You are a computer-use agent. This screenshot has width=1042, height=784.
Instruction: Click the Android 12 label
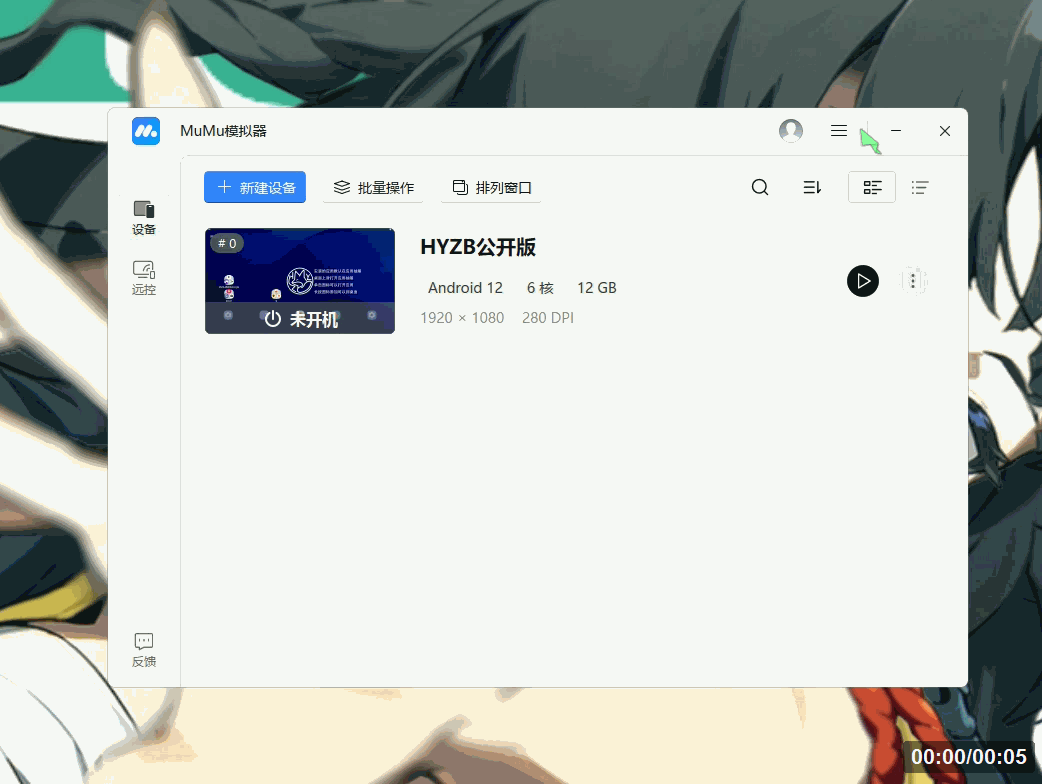tap(465, 288)
